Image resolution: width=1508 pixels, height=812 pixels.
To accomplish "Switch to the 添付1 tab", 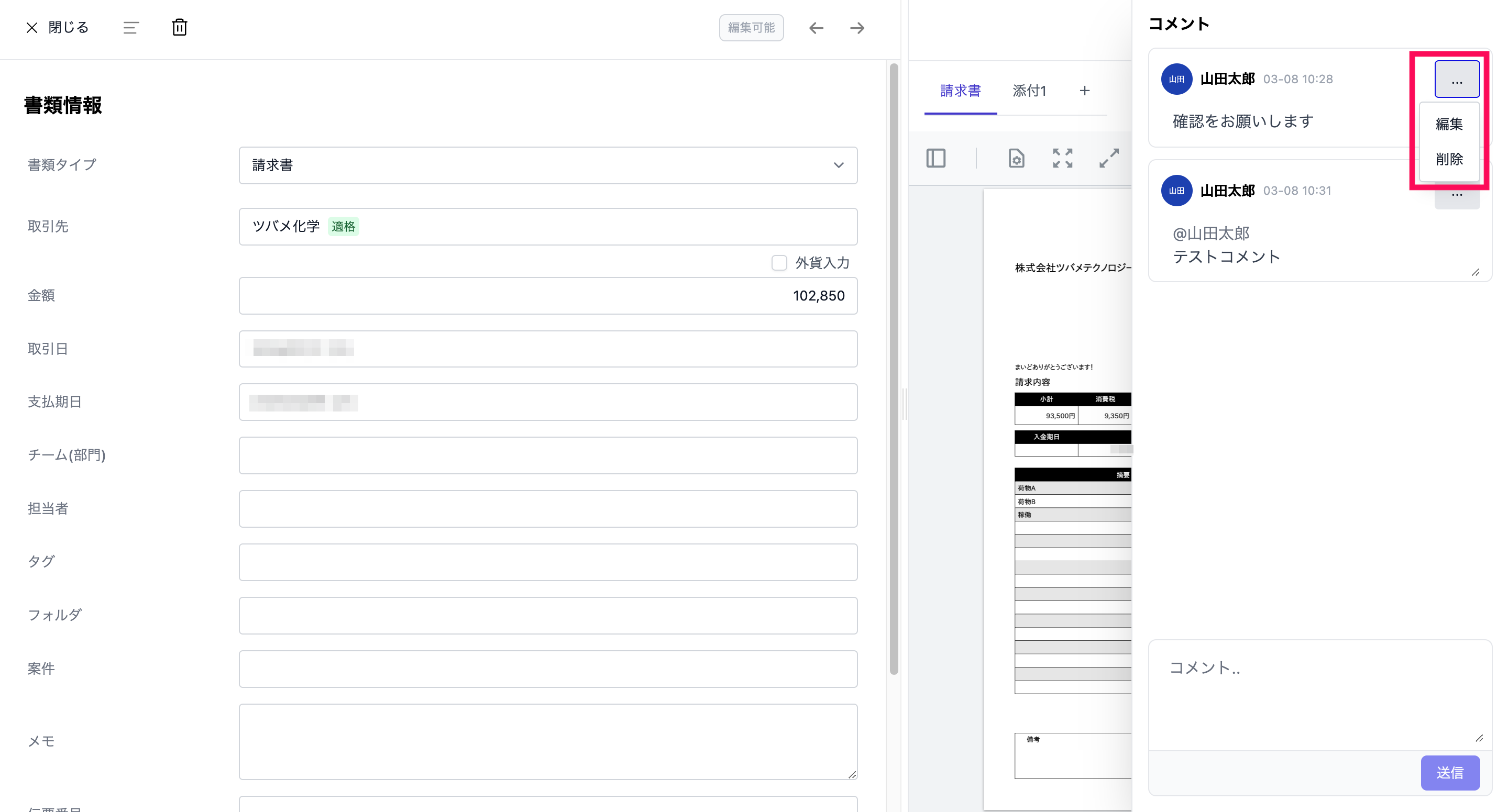I will pos(1029,91).
